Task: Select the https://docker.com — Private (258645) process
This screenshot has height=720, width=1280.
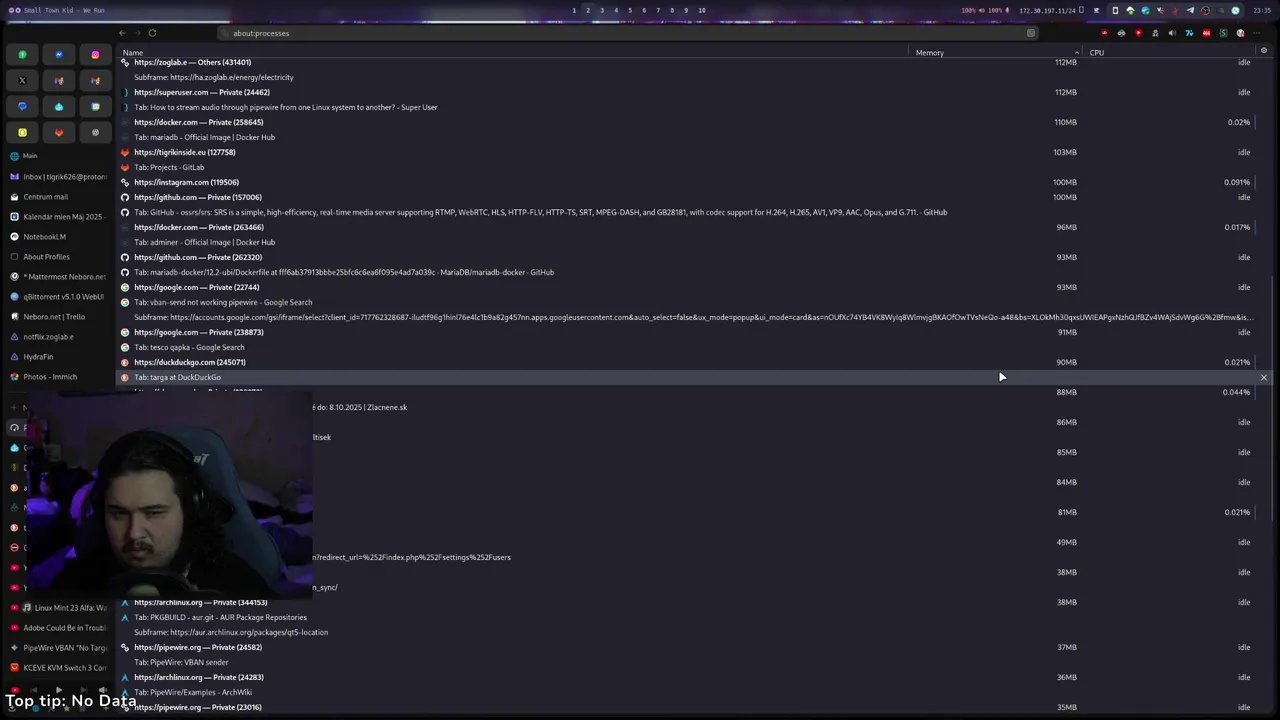Action: 693,122
